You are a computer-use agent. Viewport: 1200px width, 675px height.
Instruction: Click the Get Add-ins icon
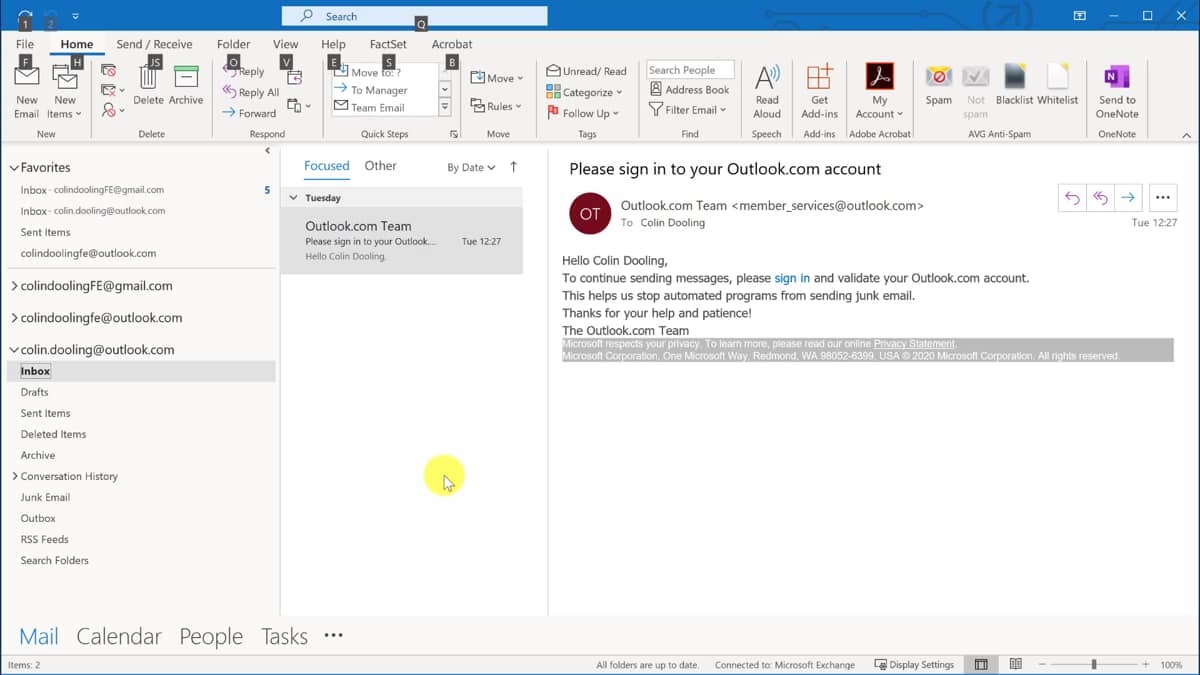(x=819, y=78)
